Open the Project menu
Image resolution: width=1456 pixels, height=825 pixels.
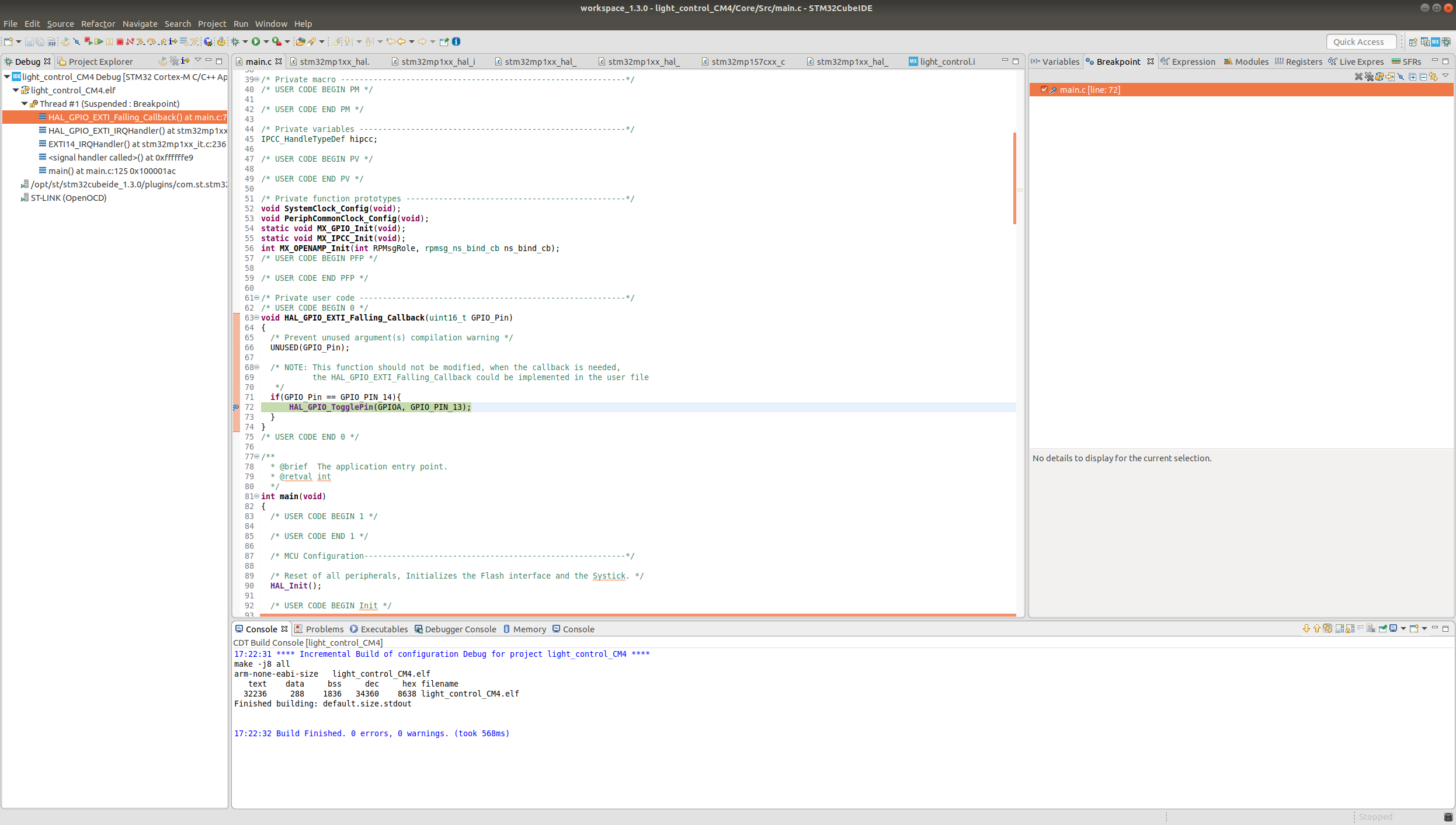click(211, 24)
